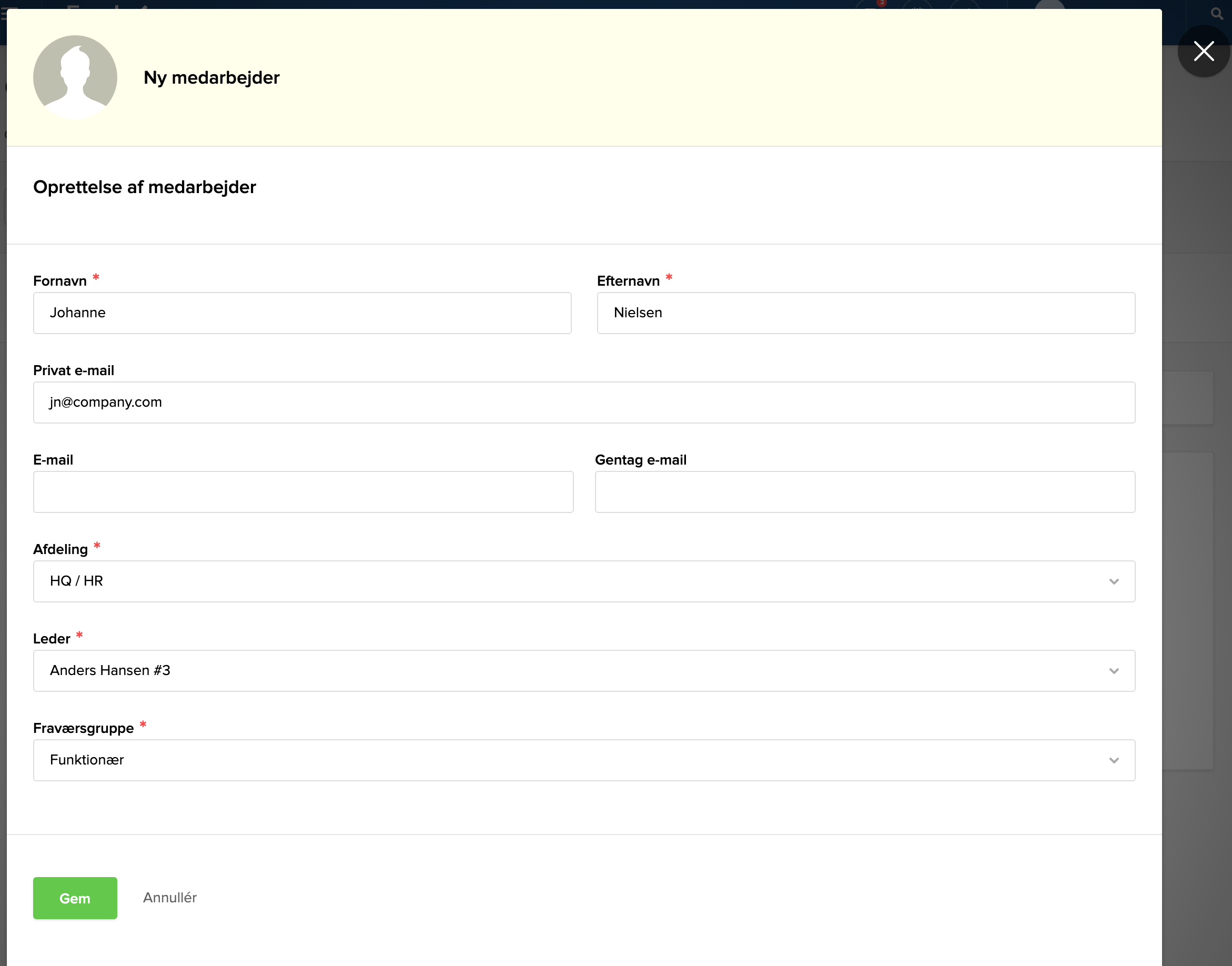Image resolution: width=1232 pixels, height=966 pixels.
Task: Expand the Fraværsgruppe dropdown chevron
Action: pyautogui.click(x=1113, y=760)
